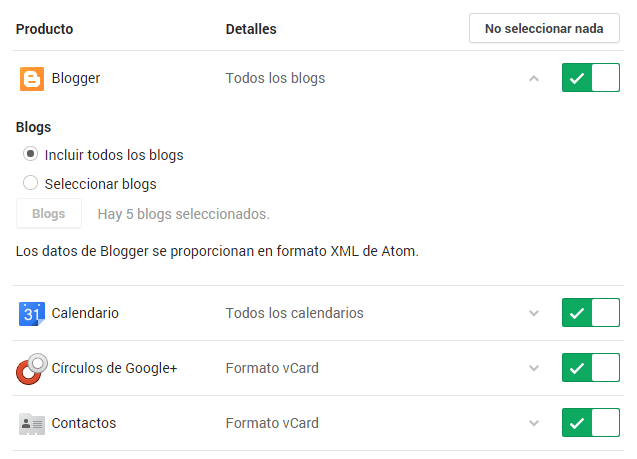
Task: Click the 'Detalles' column header
Action: [251, 29]
